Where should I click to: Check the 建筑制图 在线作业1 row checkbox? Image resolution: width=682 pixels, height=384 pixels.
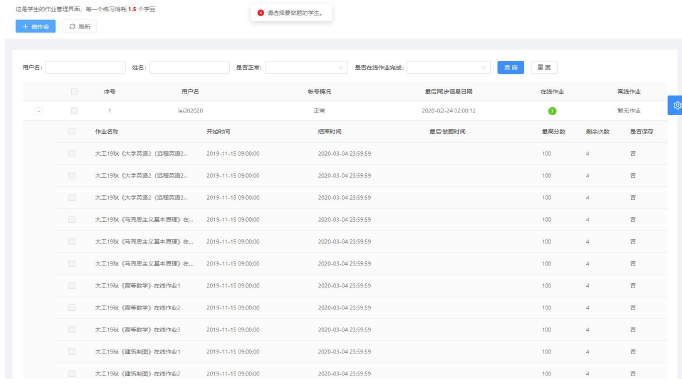(x=72, y=352)
